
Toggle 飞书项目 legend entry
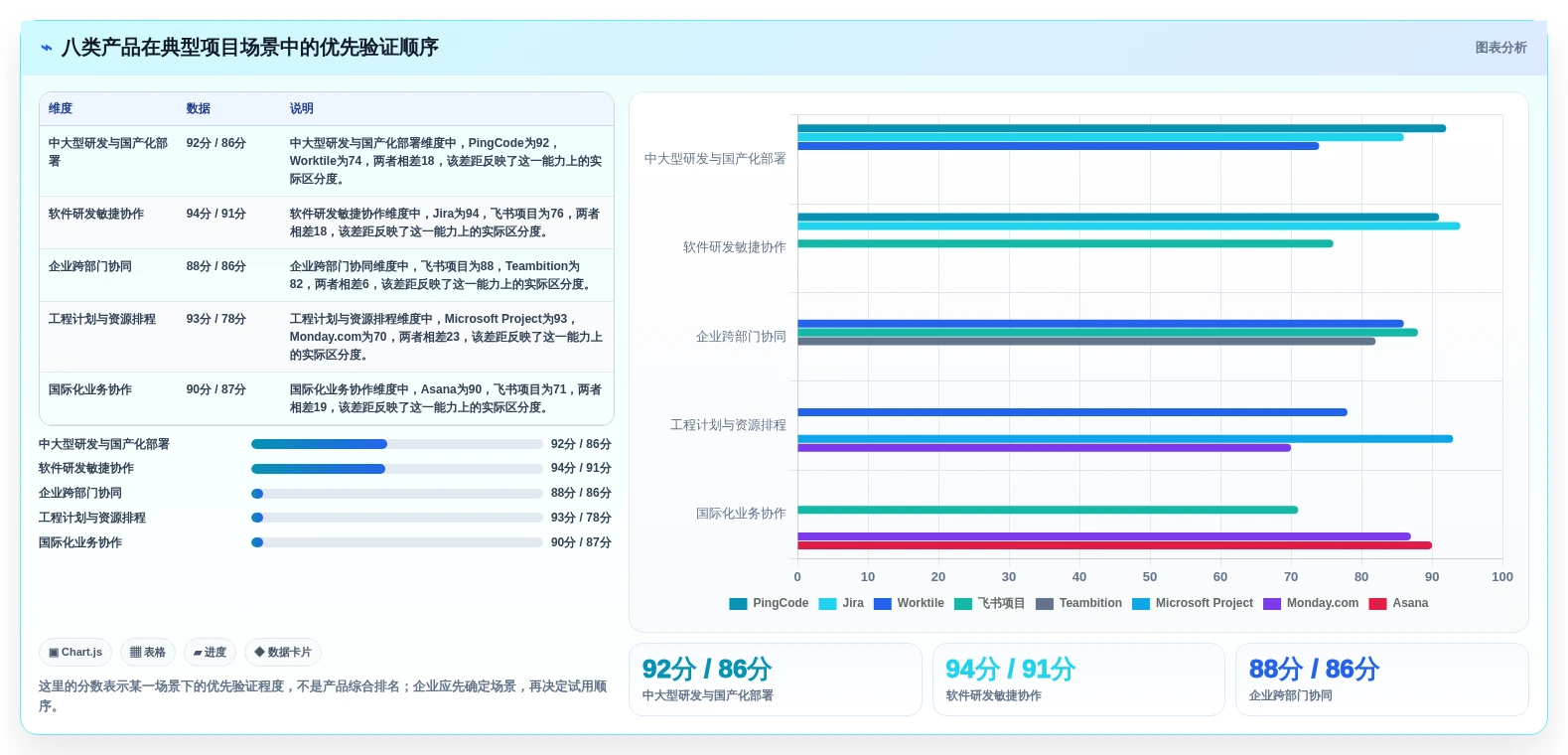[989, 603]
